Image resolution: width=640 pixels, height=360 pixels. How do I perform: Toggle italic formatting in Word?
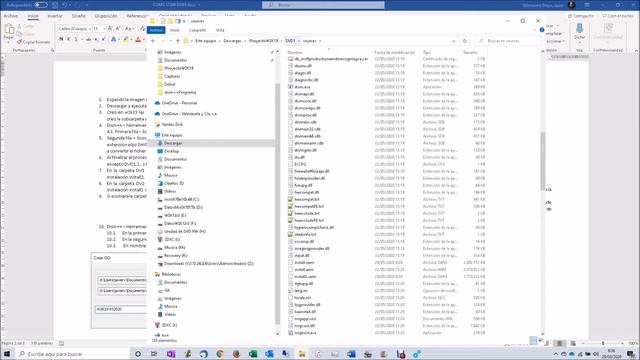(69, 39)
